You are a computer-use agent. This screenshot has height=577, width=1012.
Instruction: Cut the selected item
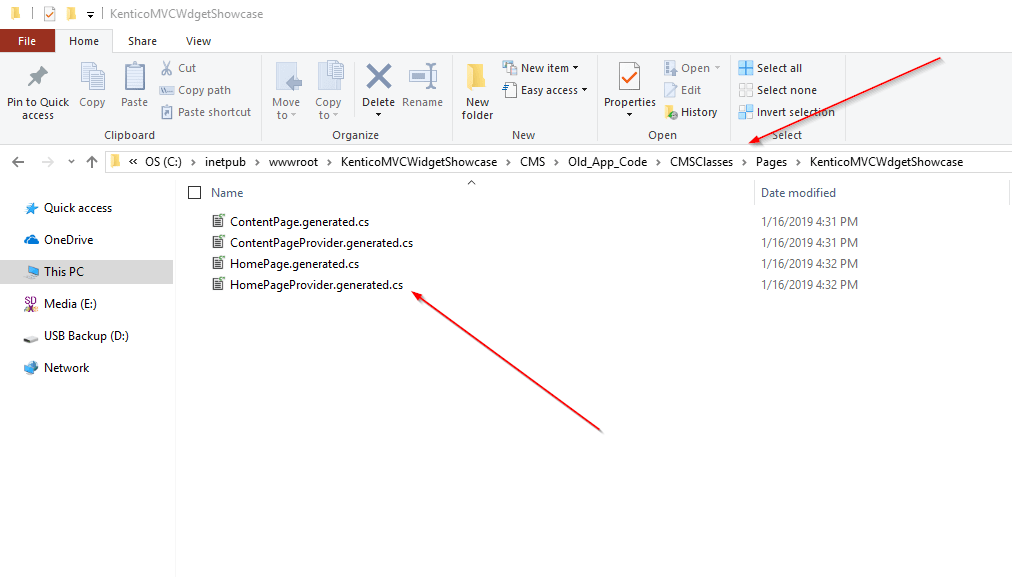tap(179, 68)
